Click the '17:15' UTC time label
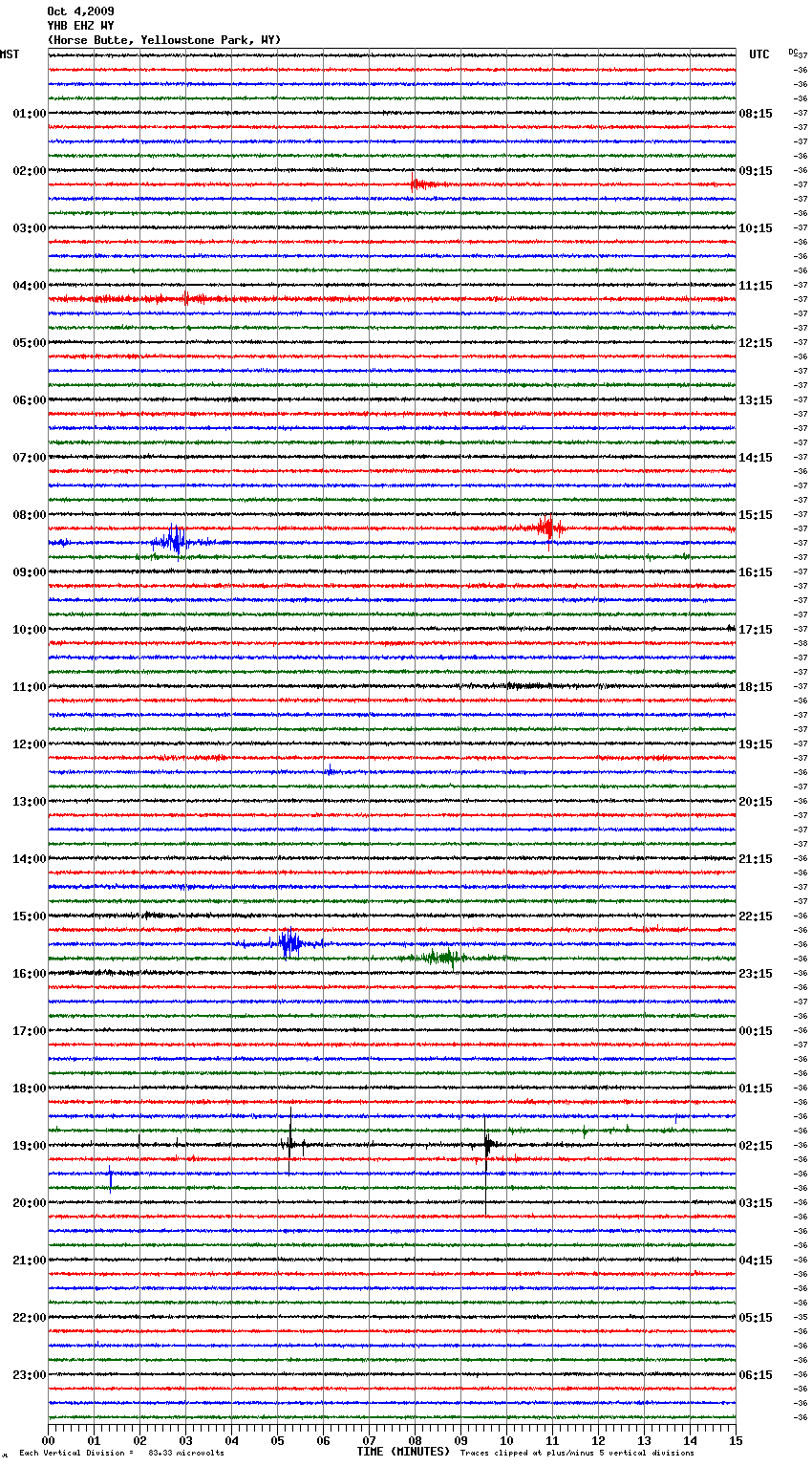The height and width of the screenshot is (1466, 812). [x=756, y=630]
